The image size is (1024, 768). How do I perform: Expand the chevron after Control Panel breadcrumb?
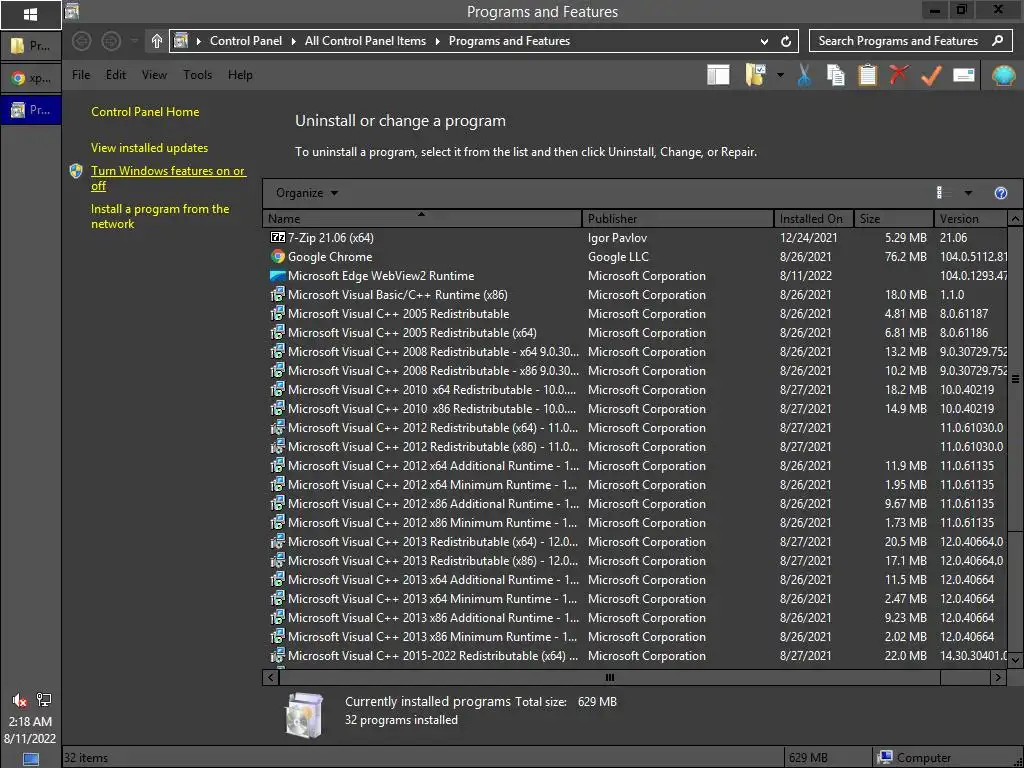[x=294, y=41]
